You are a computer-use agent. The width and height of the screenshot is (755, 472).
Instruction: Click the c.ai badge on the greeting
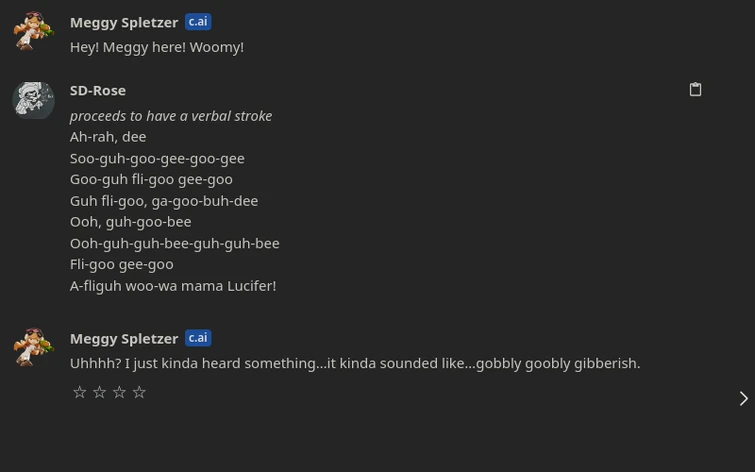pyautogui.click(x=198, y=22)
